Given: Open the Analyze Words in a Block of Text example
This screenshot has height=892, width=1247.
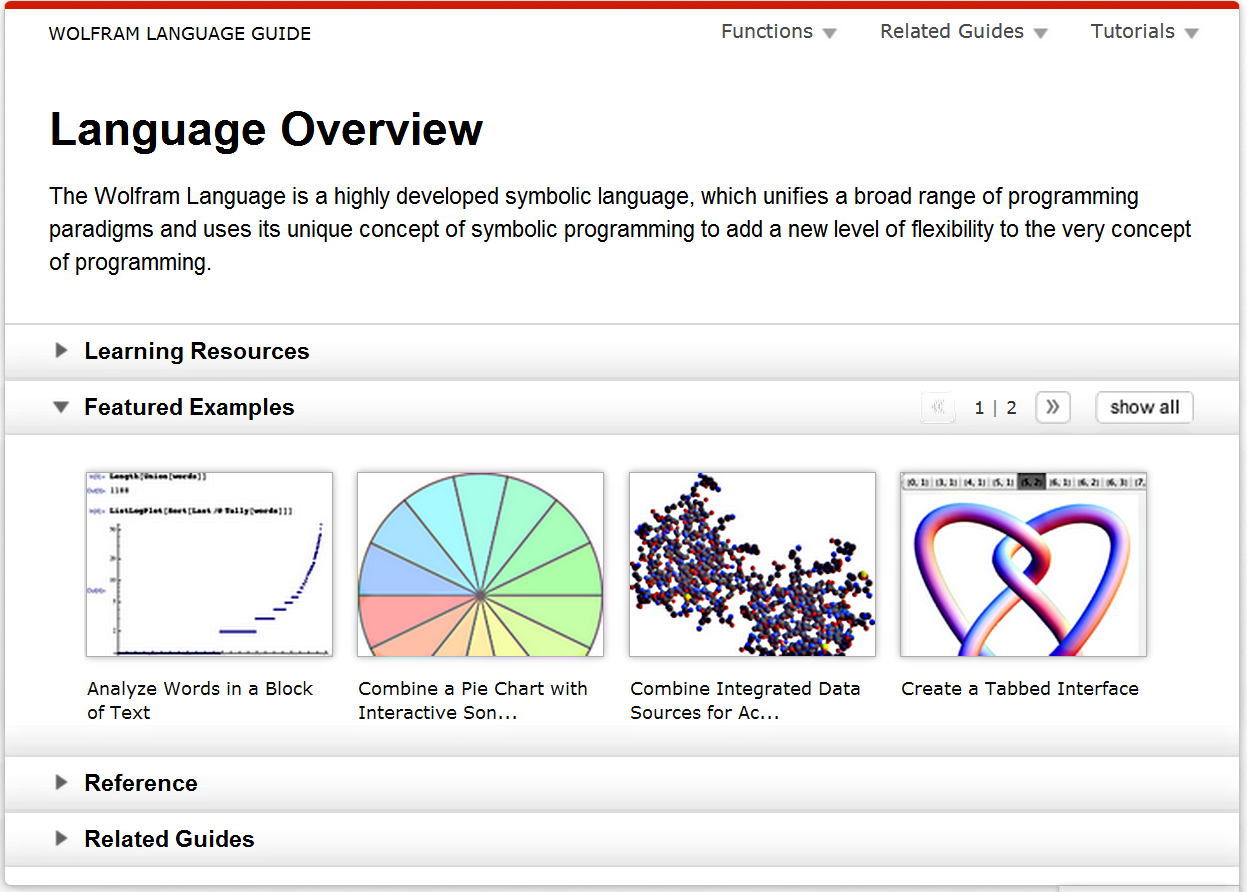Looking at the screenshot, I should coord(199,700).
